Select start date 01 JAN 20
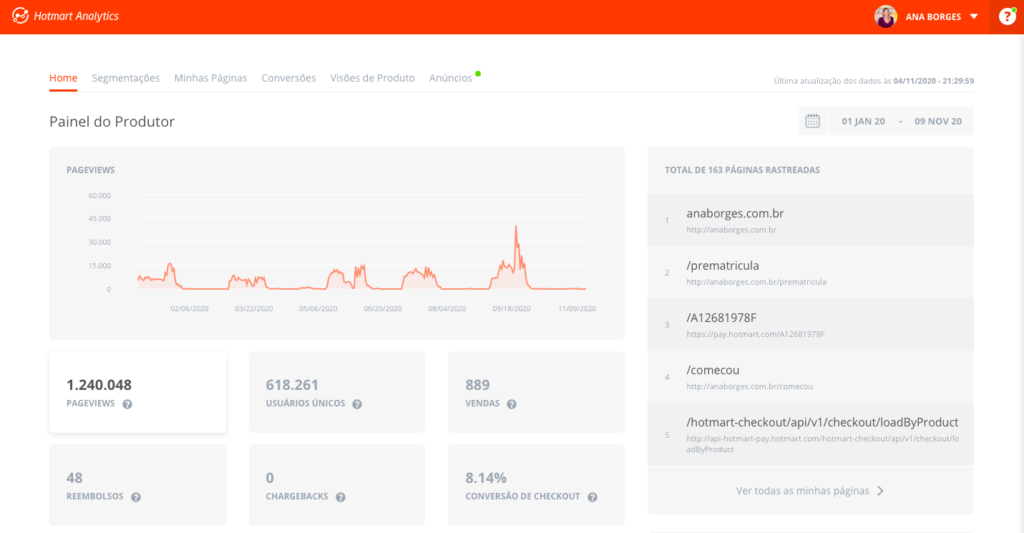 click(x=863, y=121)
